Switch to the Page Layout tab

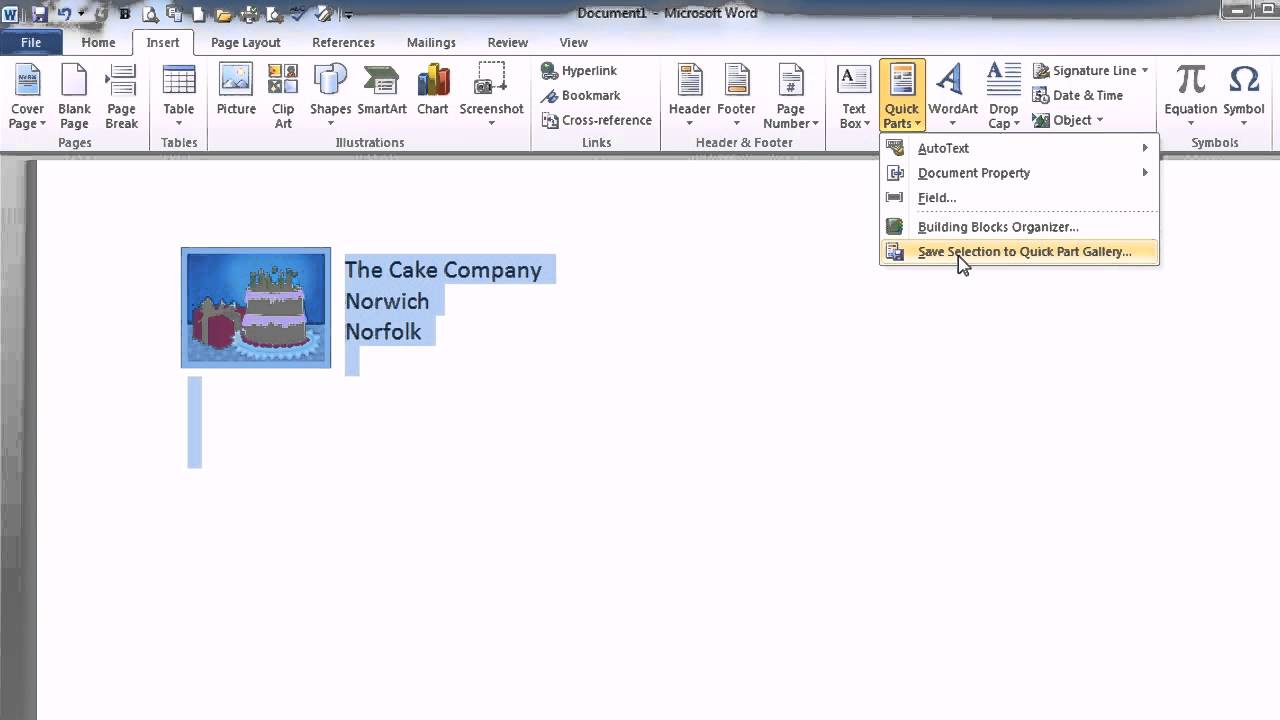pyautogui.click(x=245, y=43)
